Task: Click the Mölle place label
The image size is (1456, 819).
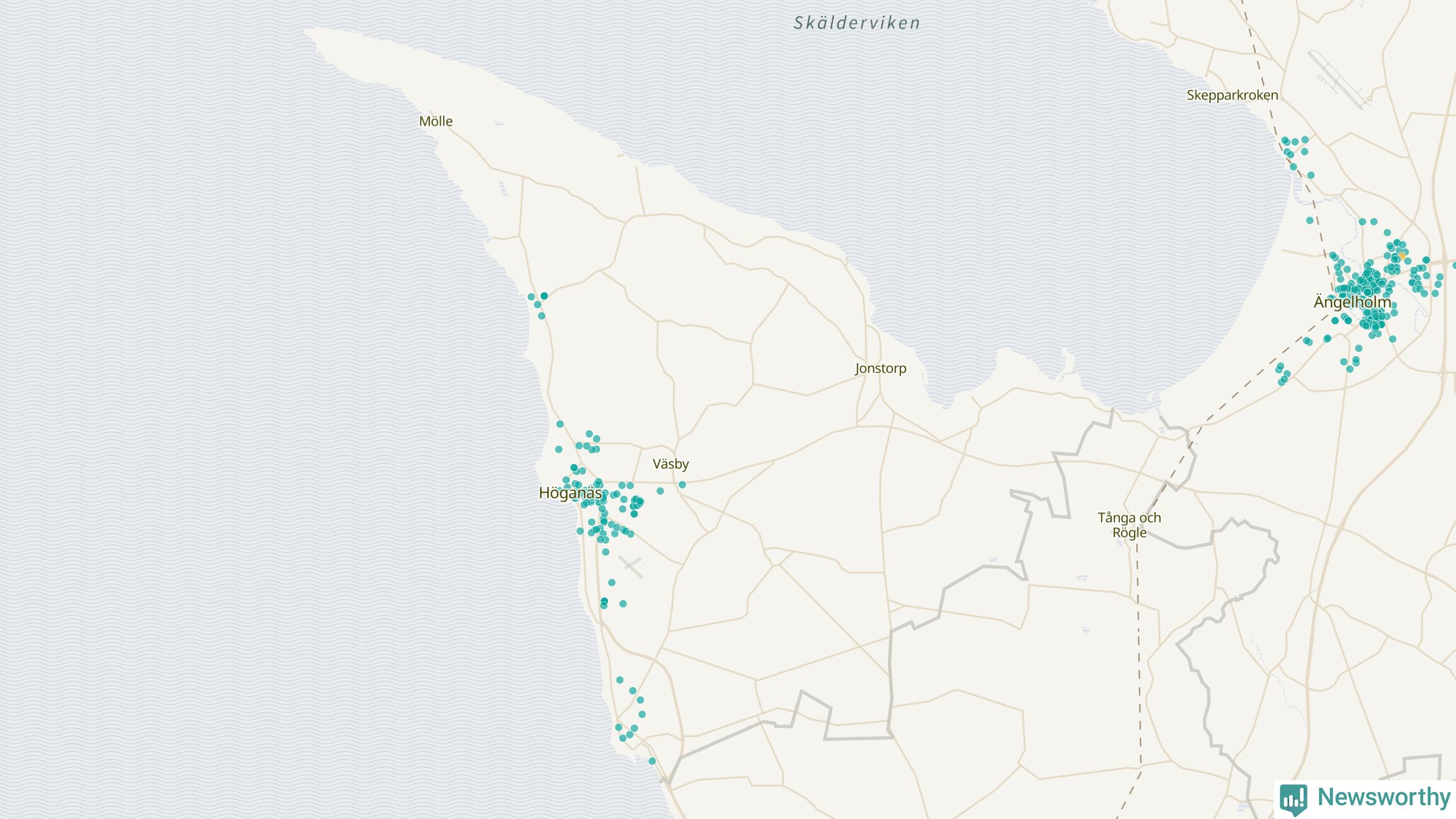Action: tap(436, 121)
